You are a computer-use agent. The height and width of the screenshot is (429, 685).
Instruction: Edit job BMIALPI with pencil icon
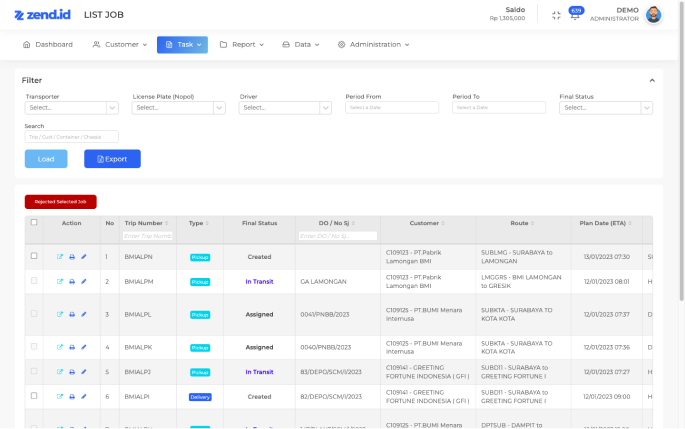84,397
